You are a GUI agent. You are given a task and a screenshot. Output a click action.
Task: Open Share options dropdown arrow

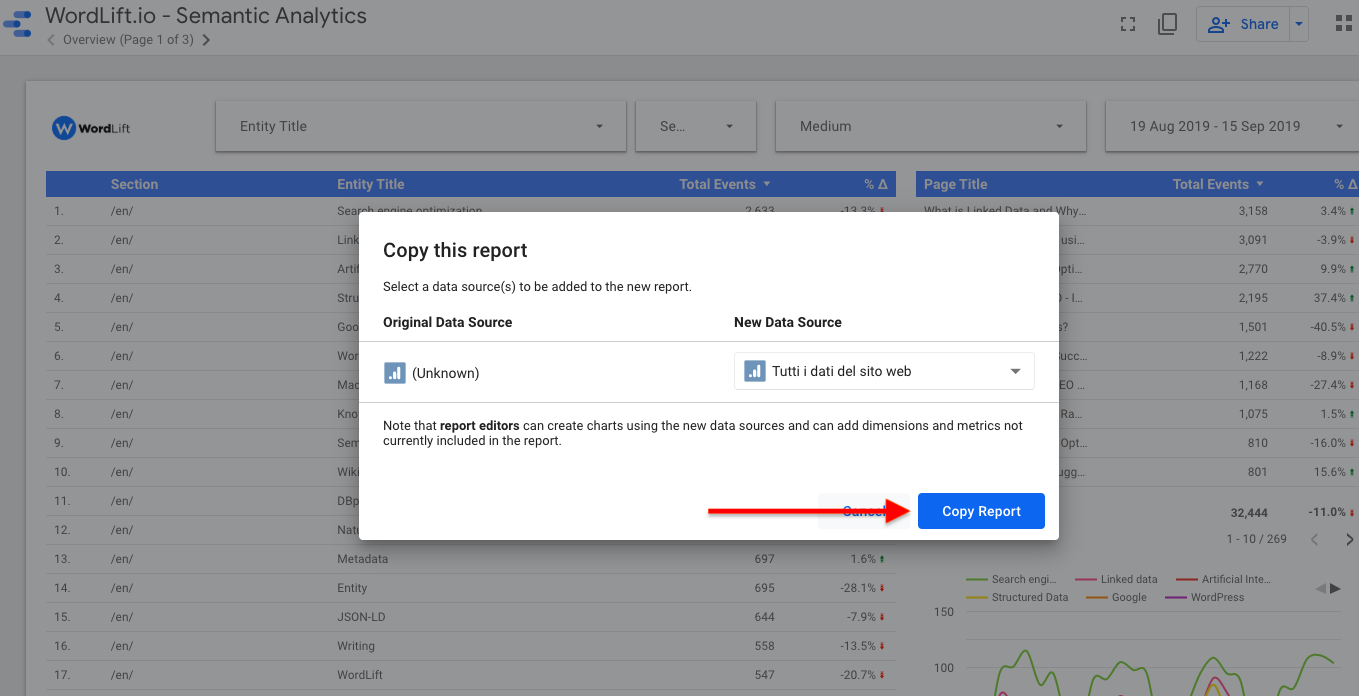click(1298, 24)
